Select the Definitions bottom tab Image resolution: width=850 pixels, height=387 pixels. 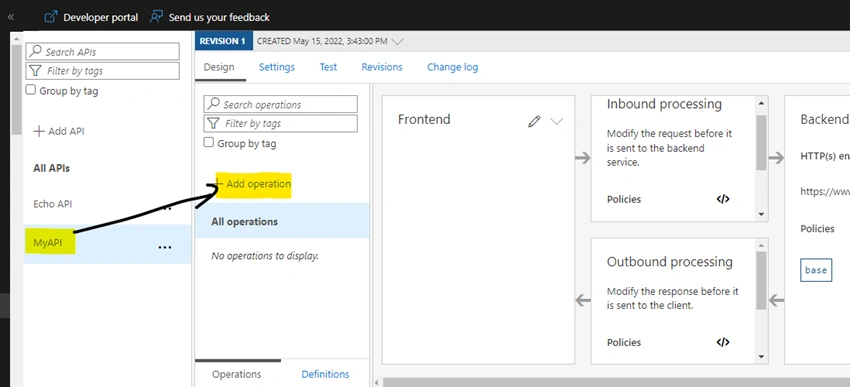coord(325,374)
